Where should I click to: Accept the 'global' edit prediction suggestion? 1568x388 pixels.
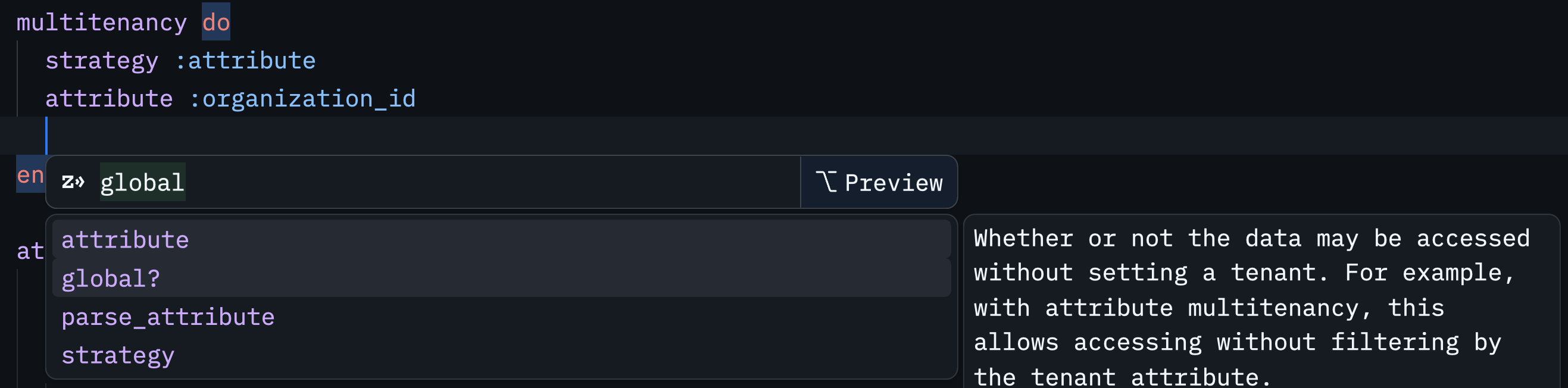(142, 183)
